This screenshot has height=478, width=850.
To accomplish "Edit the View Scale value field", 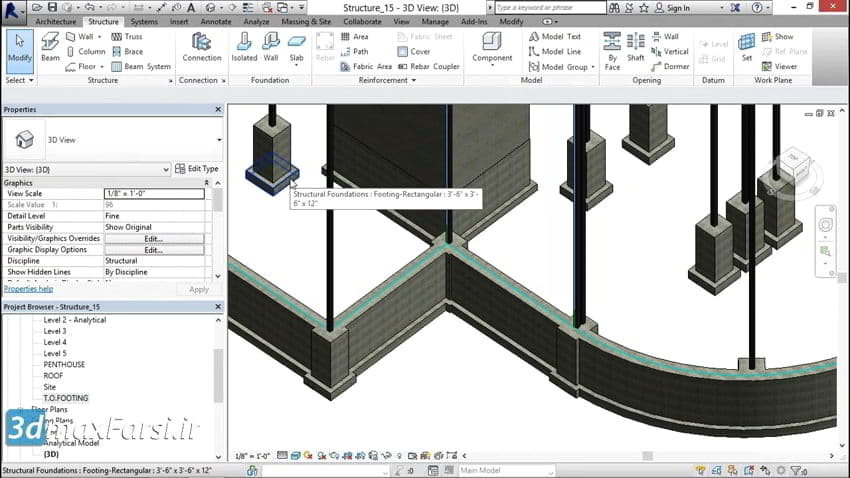I will [x=154, y=193].
